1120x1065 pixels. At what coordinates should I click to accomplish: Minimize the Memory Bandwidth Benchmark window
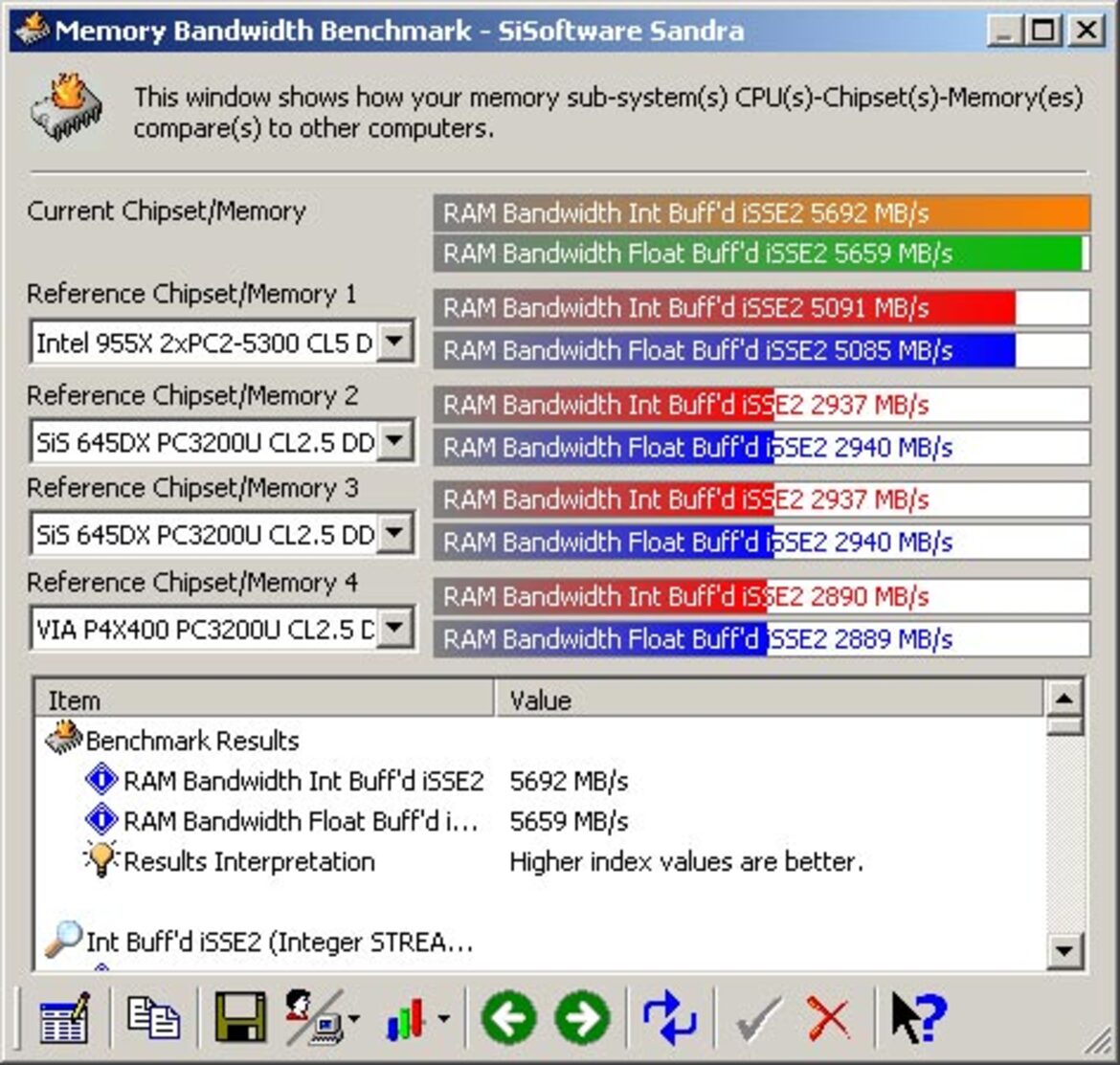[1003, 31]
